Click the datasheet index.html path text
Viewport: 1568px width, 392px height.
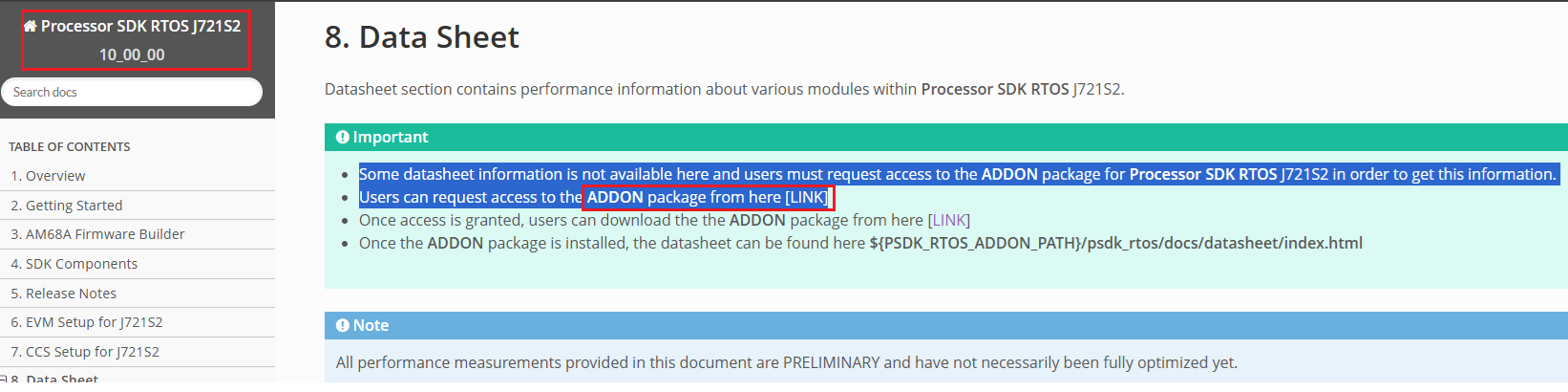point(1115,243)
